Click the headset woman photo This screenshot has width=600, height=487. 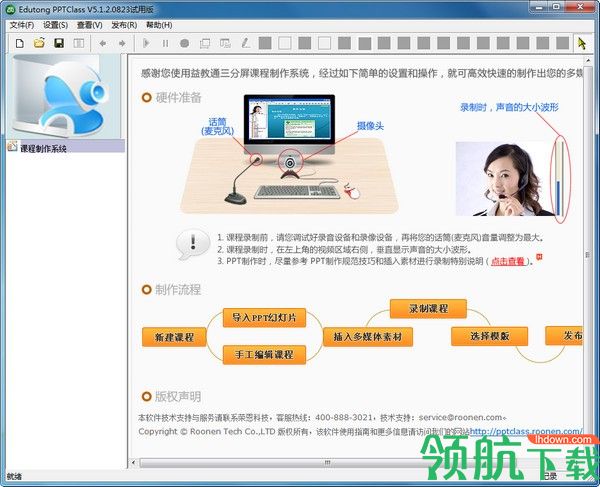(504, 179)
